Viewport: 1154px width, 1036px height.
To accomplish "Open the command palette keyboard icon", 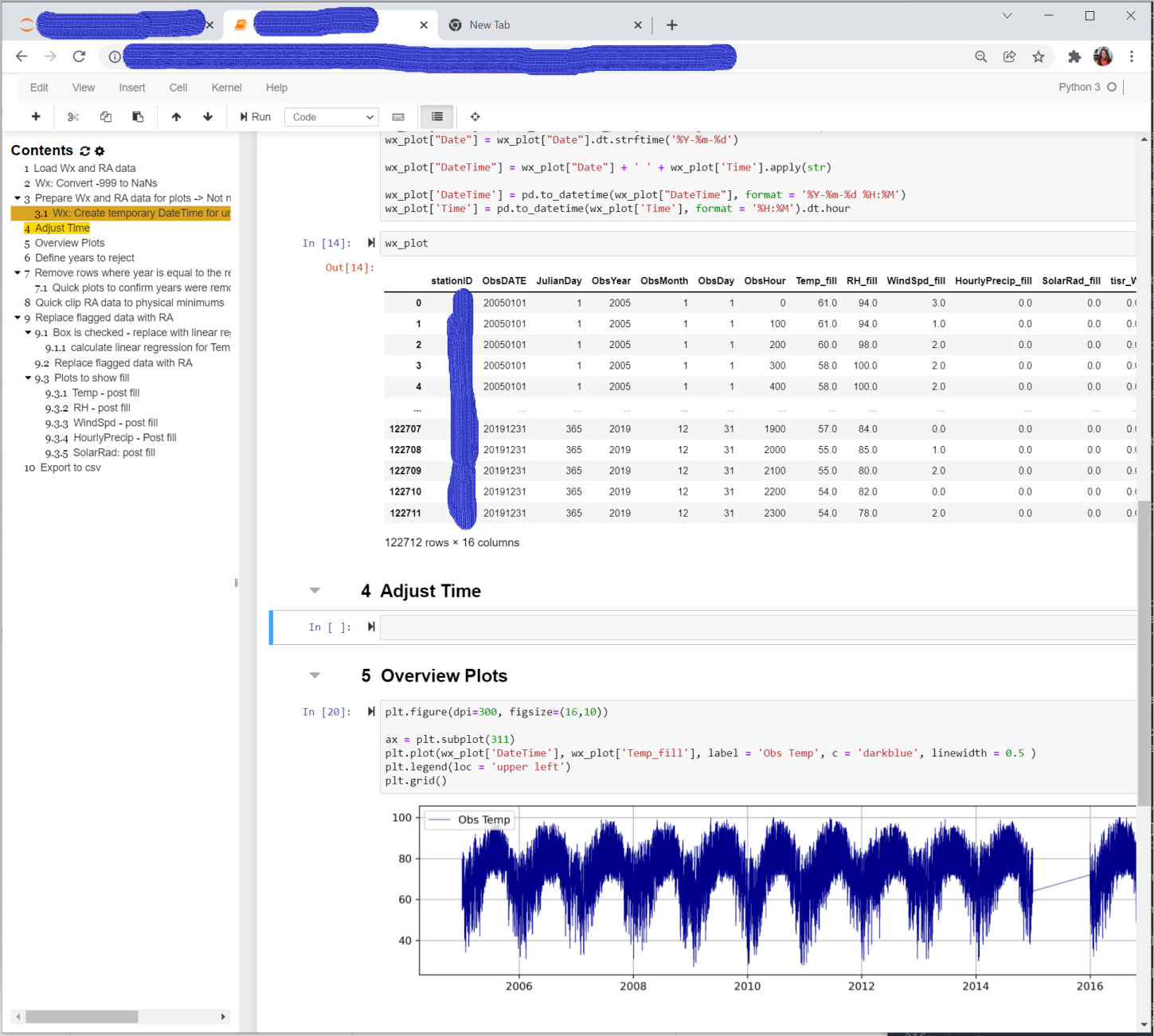I will pyautogui.click(x=398, y=117).
